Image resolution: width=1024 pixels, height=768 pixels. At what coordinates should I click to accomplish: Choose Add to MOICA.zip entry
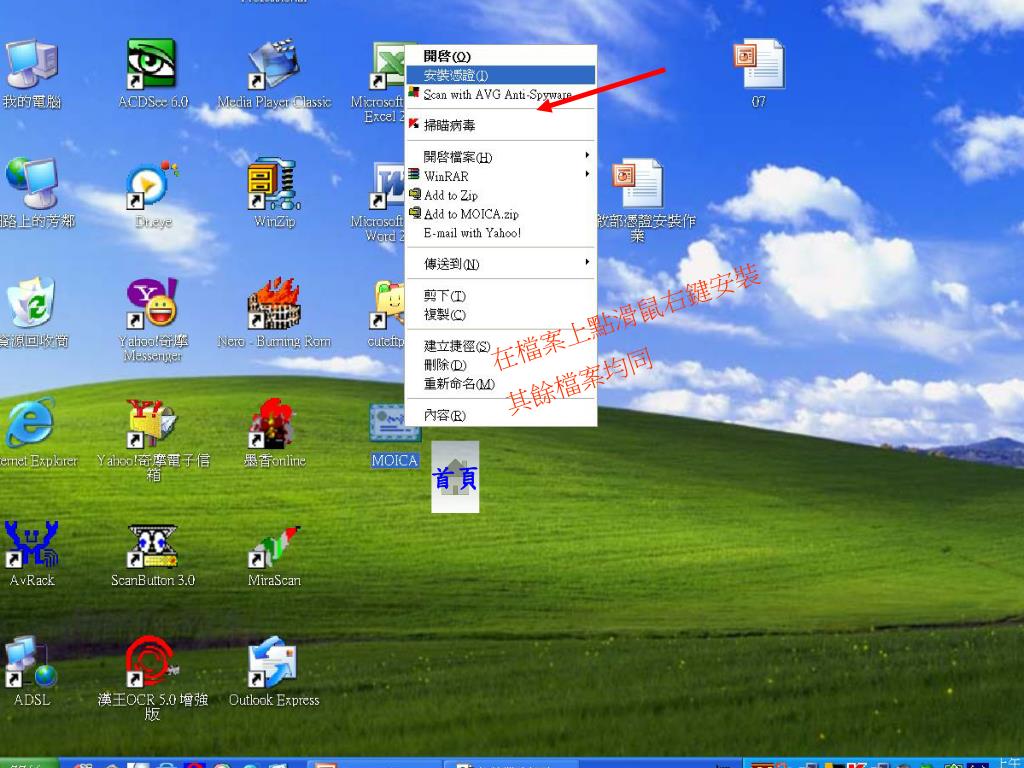[500, 214]
